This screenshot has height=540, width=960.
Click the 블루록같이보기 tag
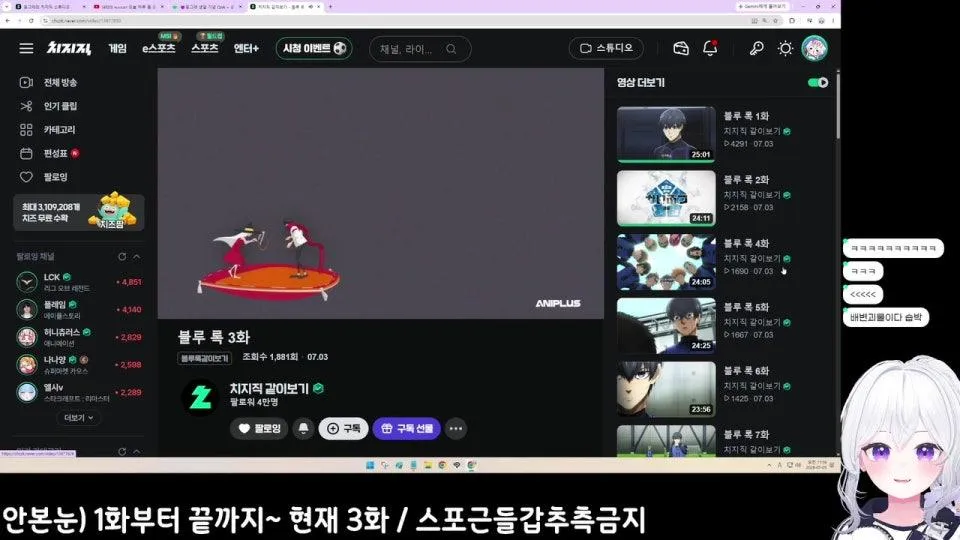pyautogui.click(x=204, y=358)
